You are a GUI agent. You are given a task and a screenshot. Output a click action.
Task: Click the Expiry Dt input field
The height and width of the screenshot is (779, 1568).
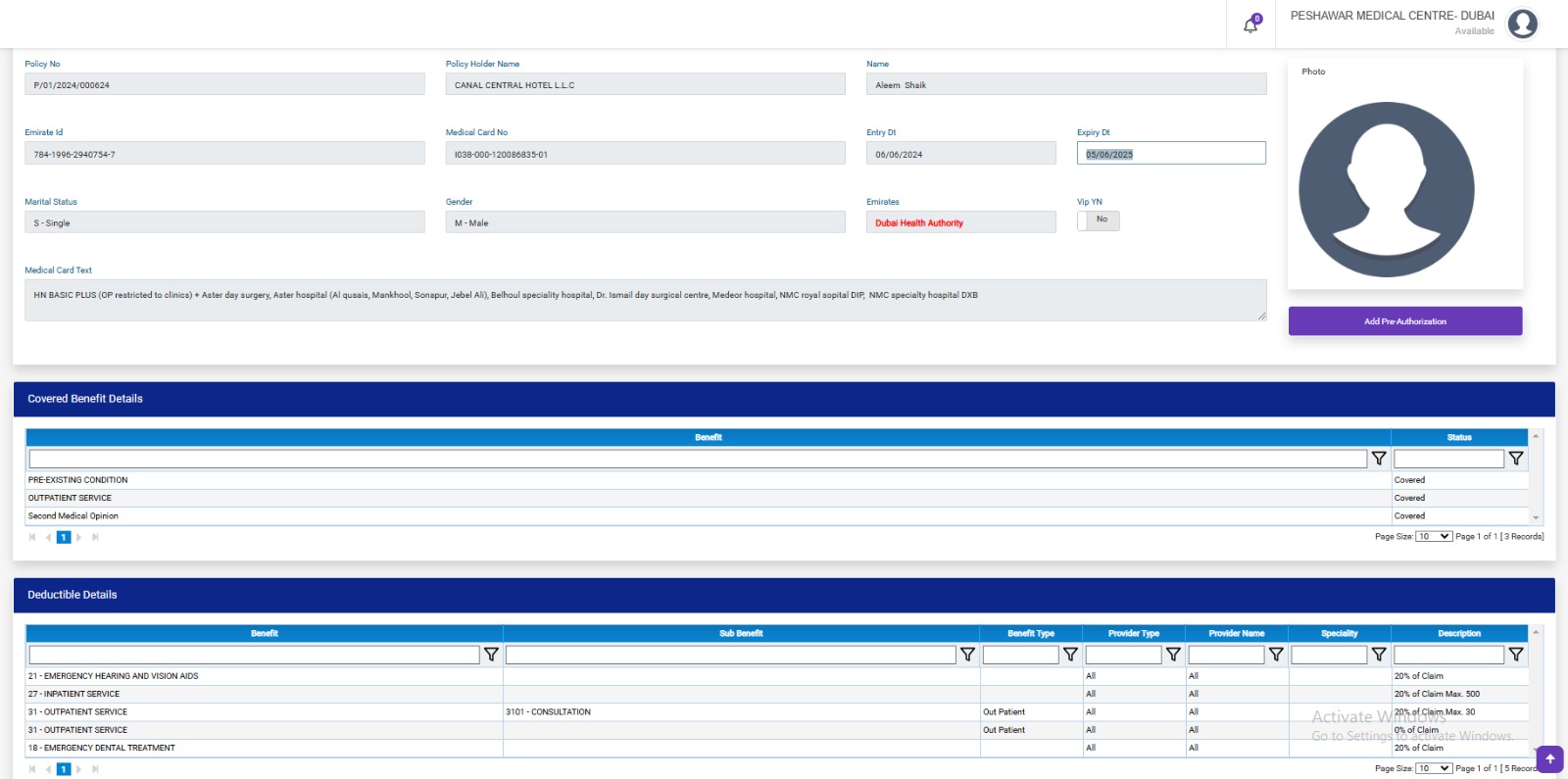tap(1171, 154)
